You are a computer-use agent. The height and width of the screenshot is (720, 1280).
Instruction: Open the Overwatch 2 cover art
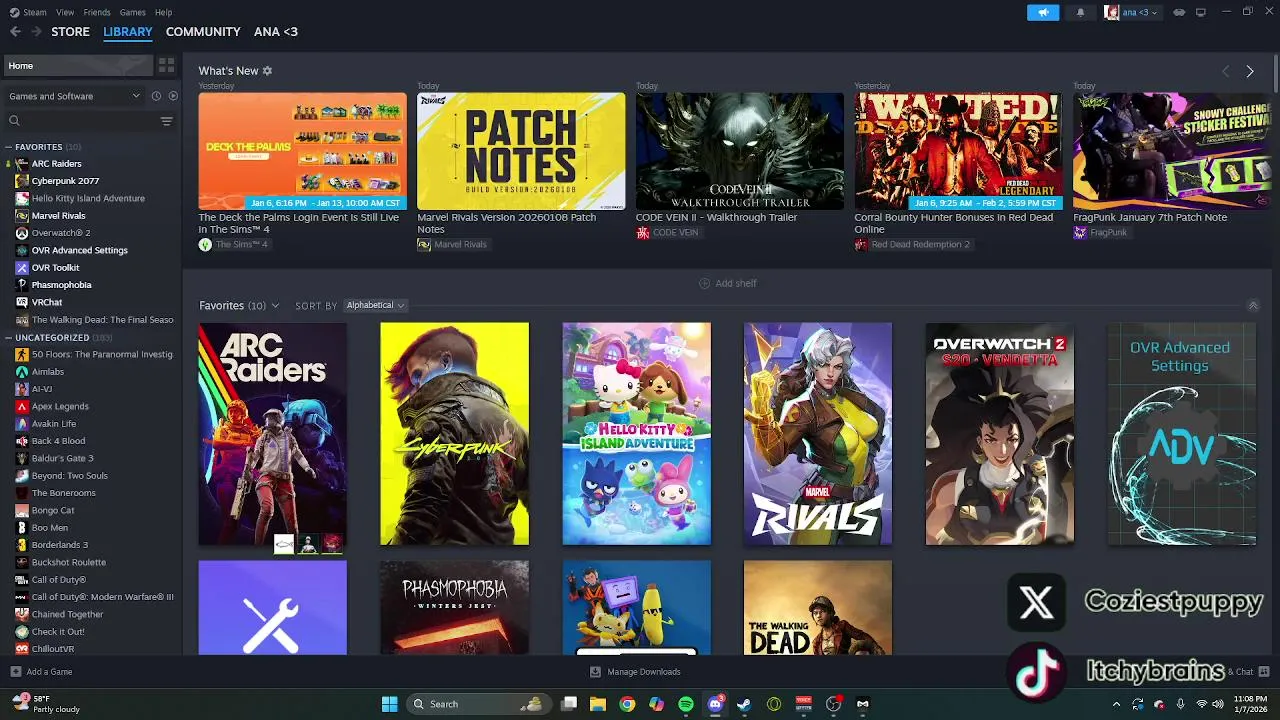tap(1000, 434)
